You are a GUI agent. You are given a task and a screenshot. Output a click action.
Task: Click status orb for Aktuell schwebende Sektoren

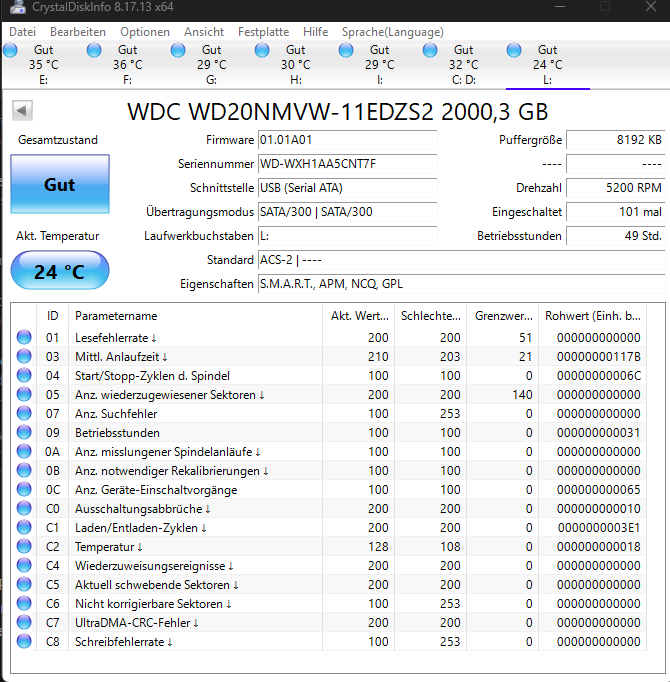[x=24, y=584]
